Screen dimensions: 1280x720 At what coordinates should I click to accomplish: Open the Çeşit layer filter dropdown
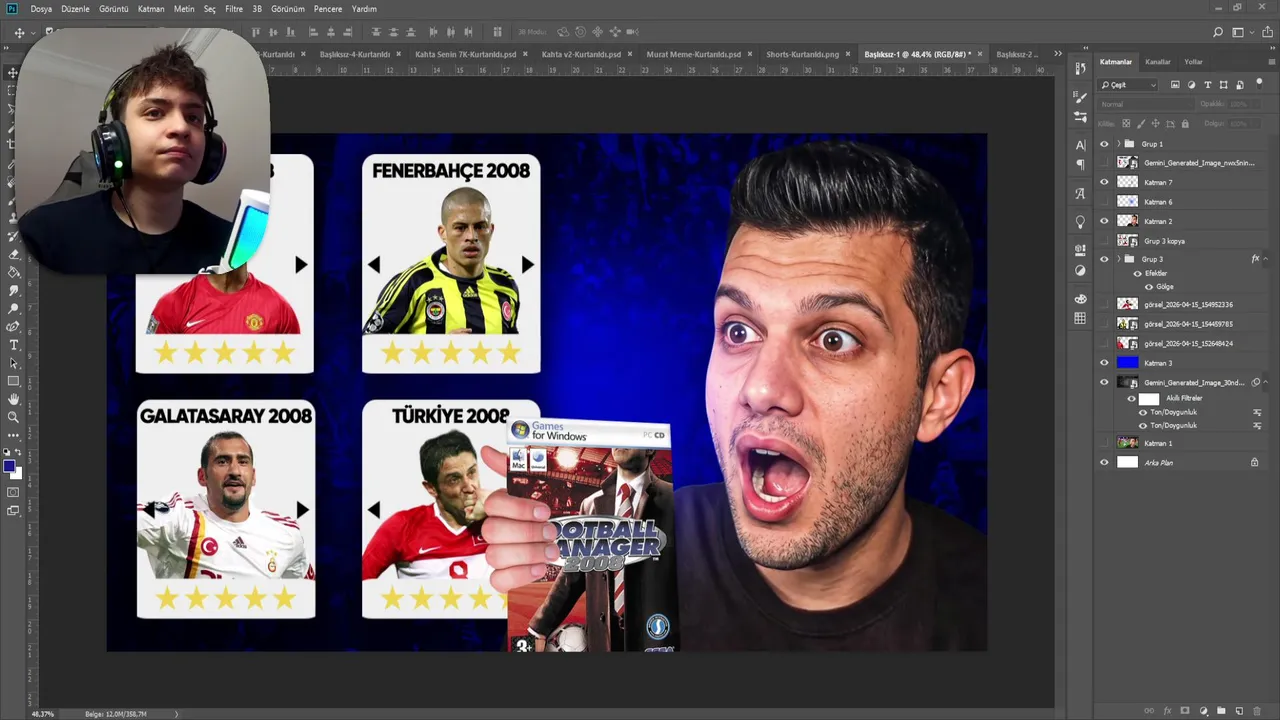tap(1128, 85)
